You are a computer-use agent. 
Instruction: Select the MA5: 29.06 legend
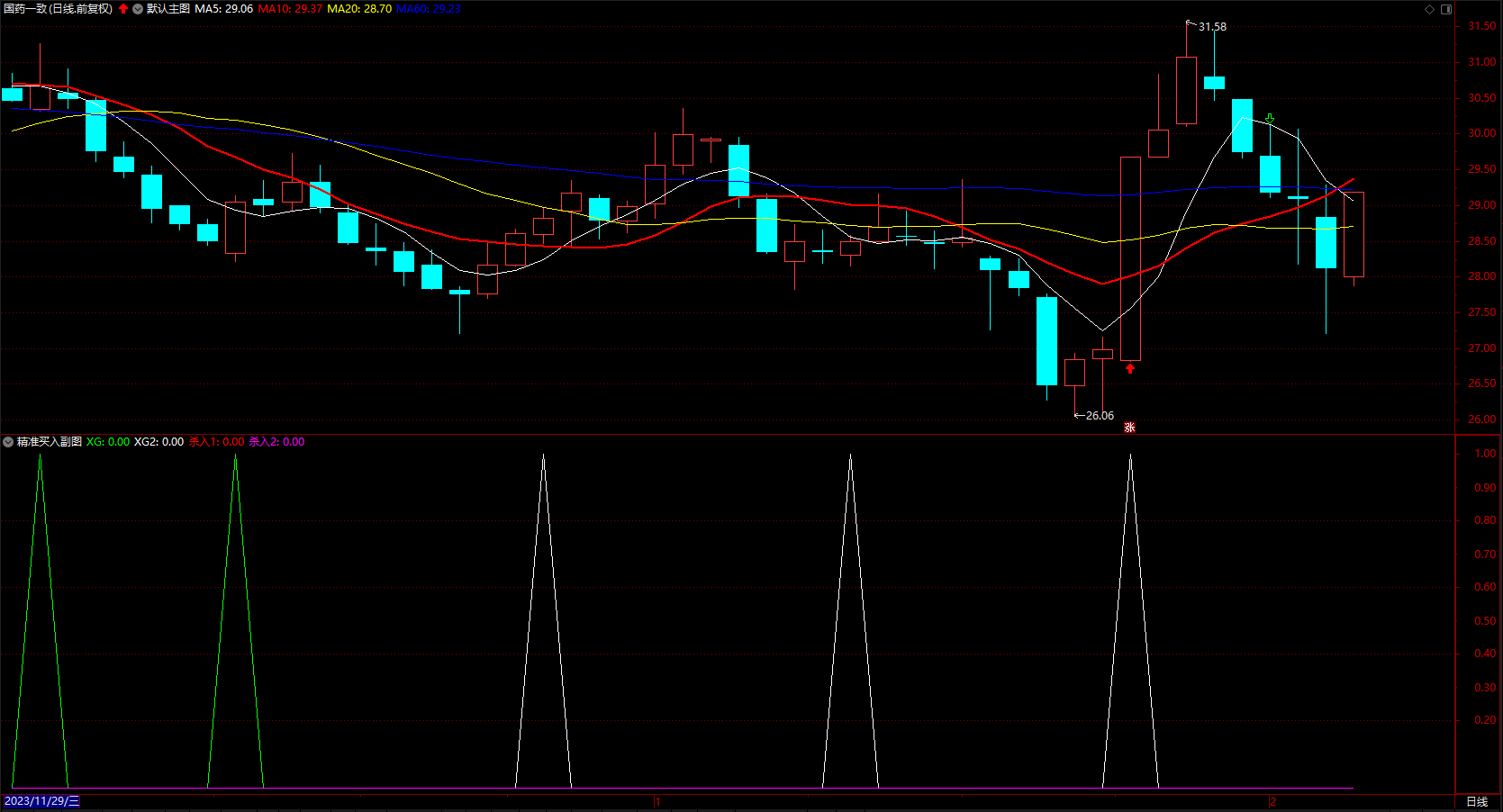(x=224, y=9)
